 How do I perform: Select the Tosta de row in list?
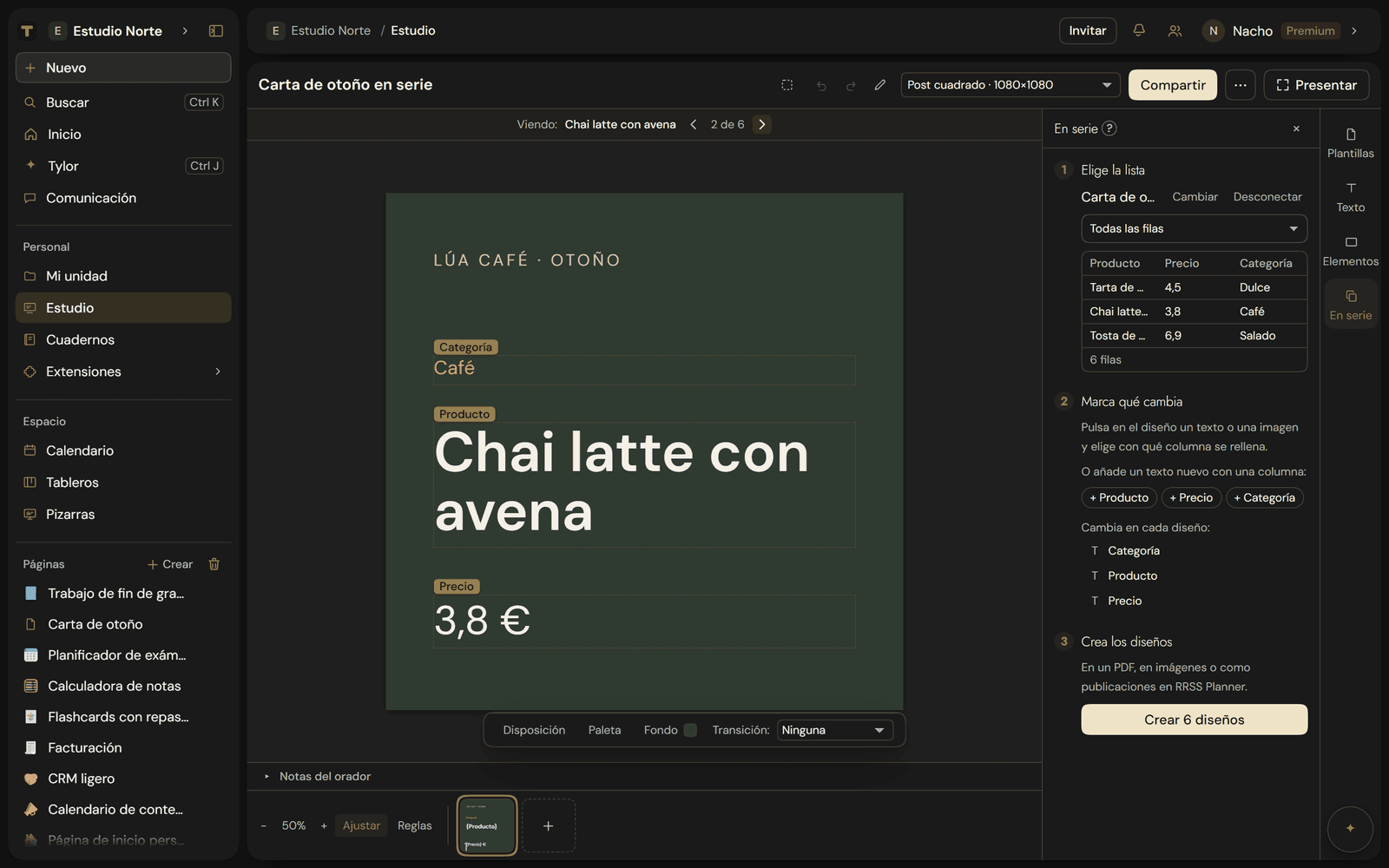(x=1194, y=336)
